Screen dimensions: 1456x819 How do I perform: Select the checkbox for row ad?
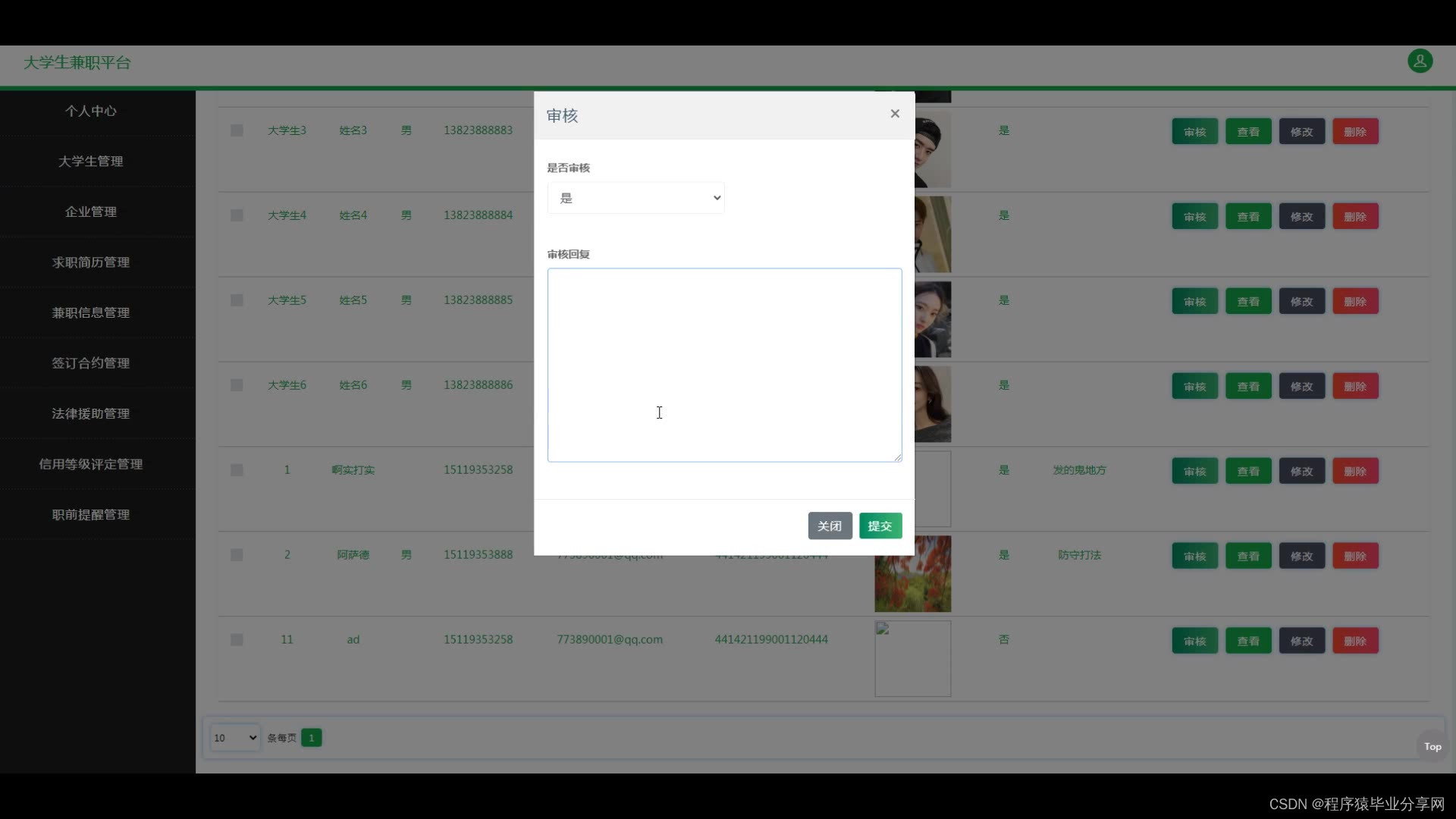click(x=237, y=640)
